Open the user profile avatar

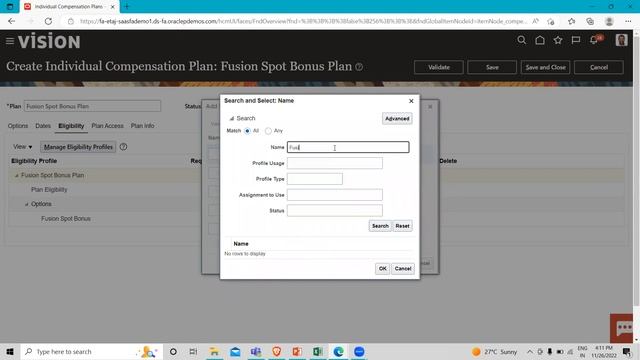621,40
